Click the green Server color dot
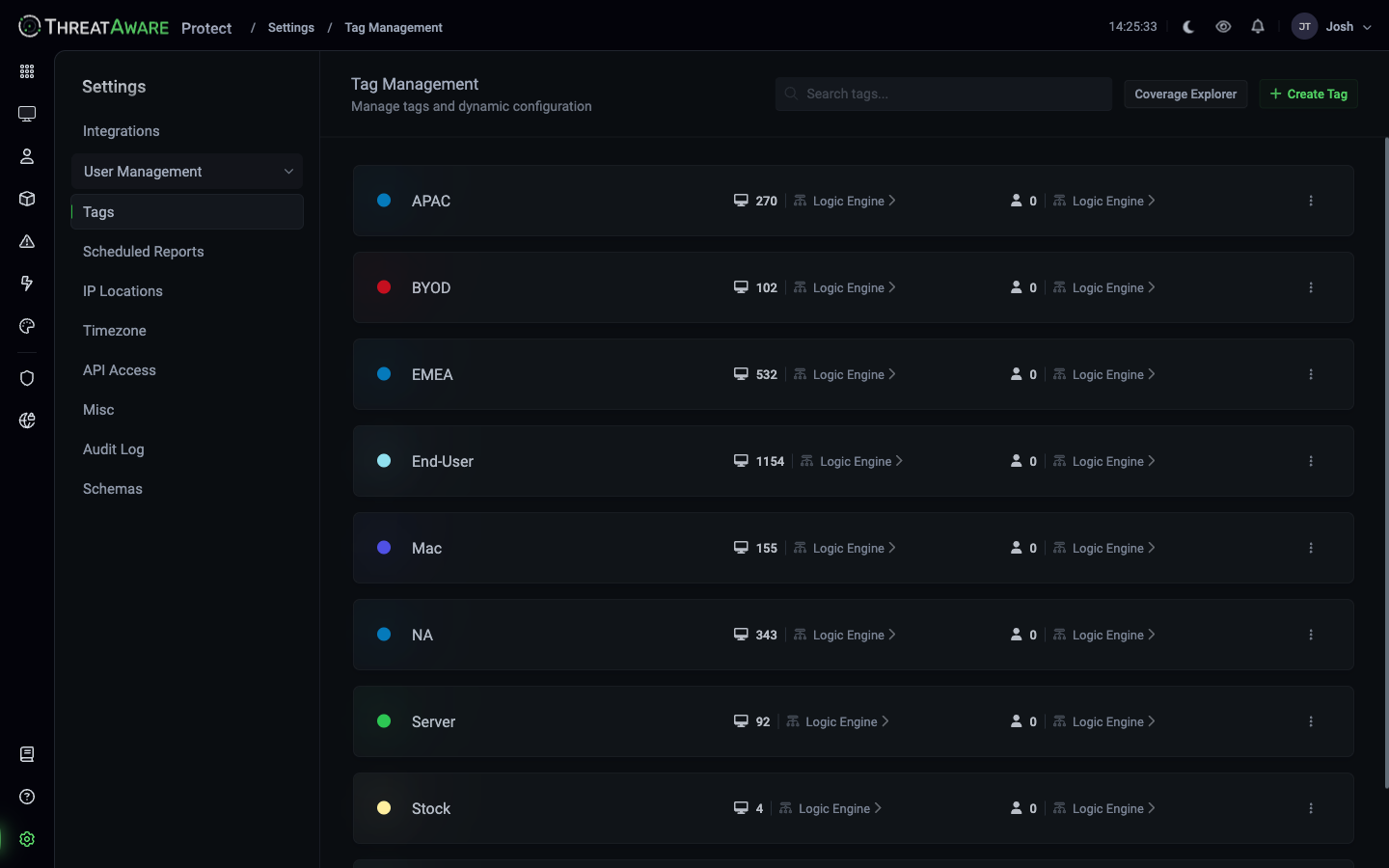Image resolution: width=1389 pixels, height=868 pixels. [384, 721]
